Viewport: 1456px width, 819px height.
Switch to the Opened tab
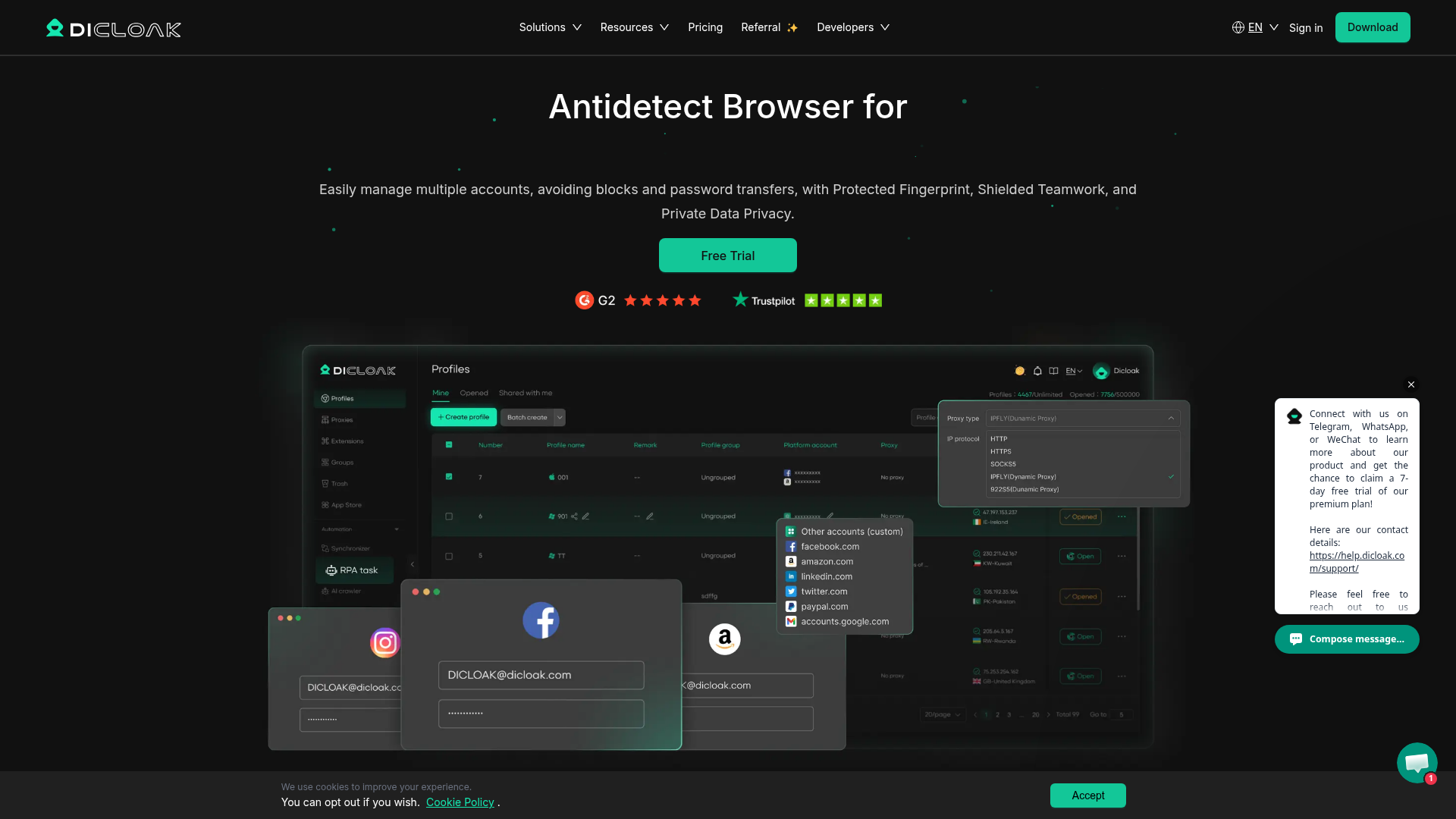[x=474, y=393]
